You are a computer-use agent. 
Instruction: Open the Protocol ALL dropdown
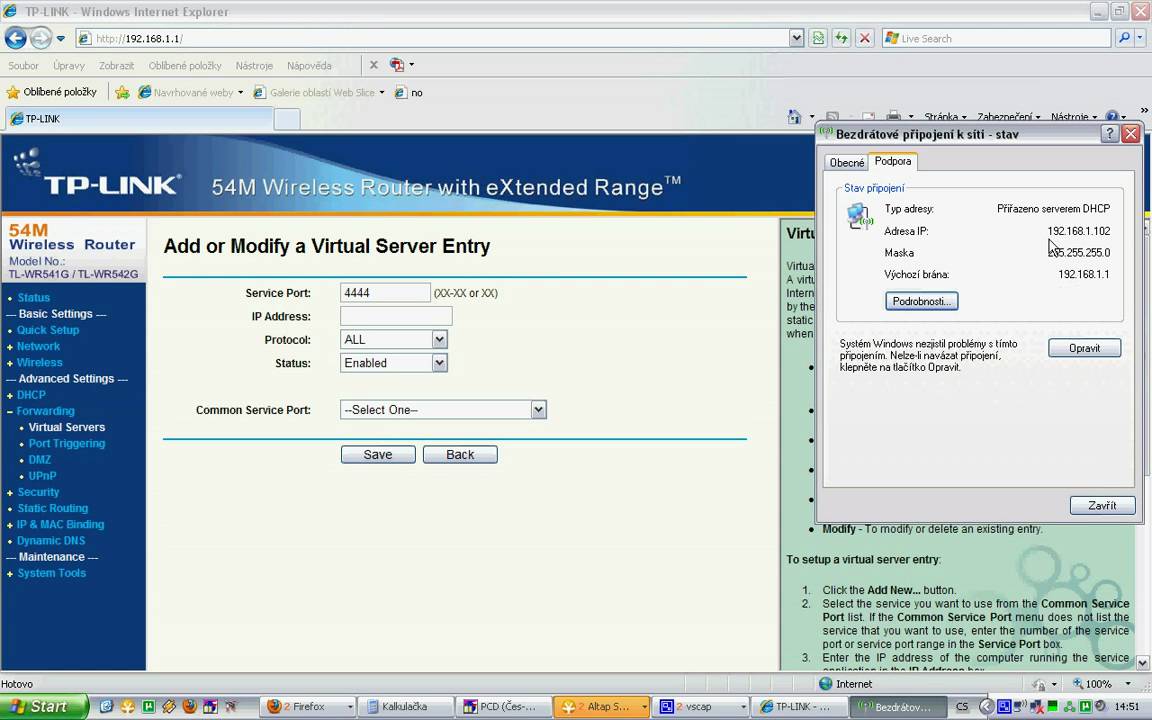[x=394, y=339]
